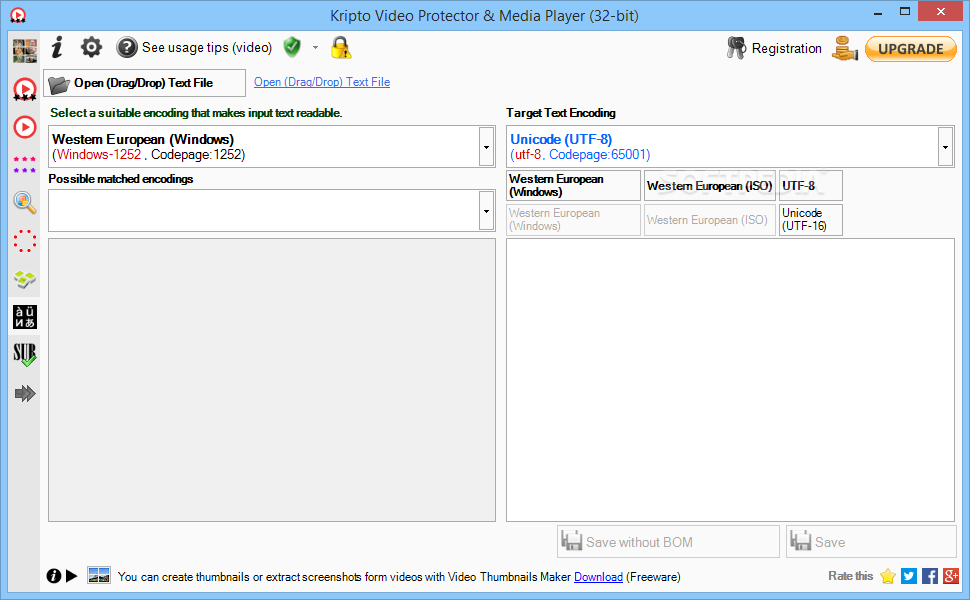Viewport: 970px width, 600px height.
Task: Click the Save without BOM button
Action: (x=668, y=542)
